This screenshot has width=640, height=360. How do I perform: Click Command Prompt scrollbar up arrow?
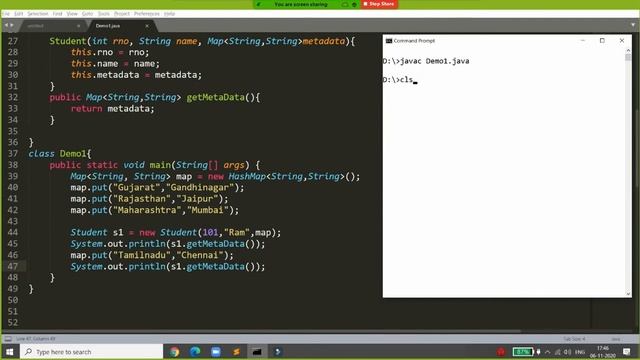(x=628, y=50)
